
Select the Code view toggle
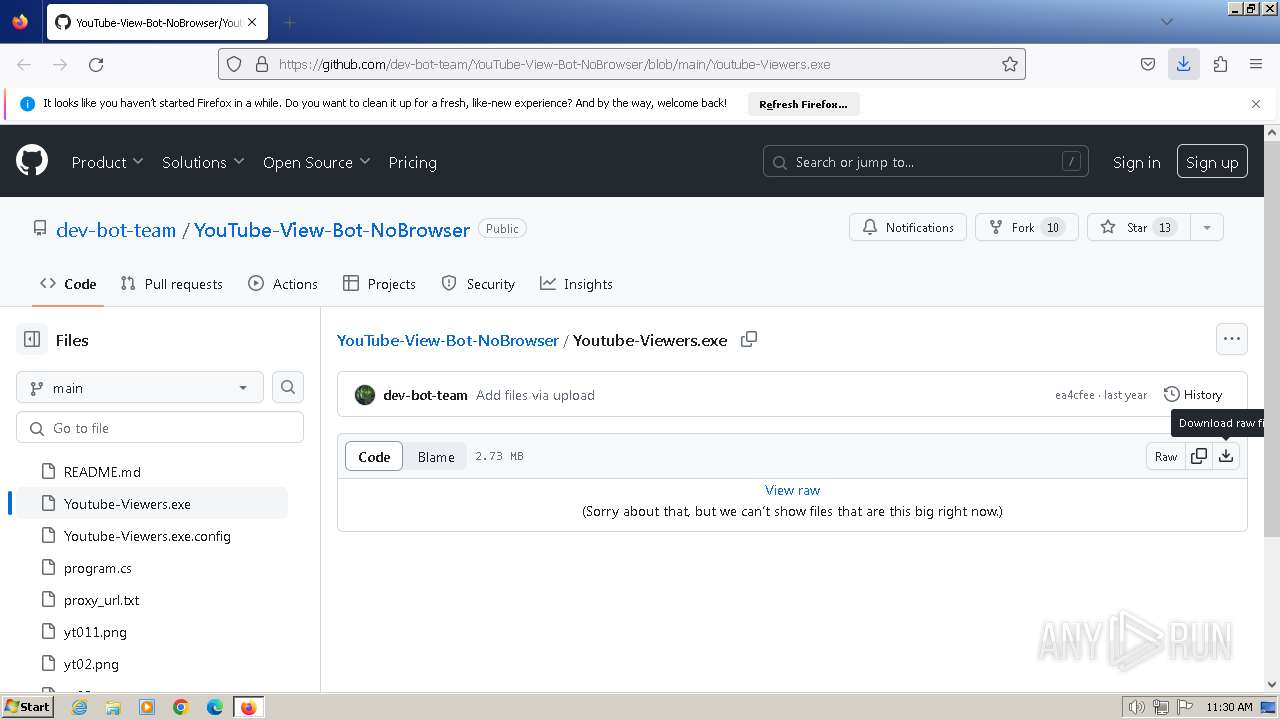[x=374, y=456]
